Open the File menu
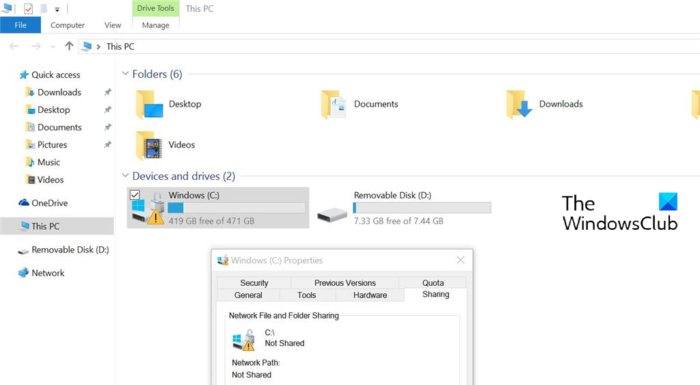This screenshot has height=385, width=700. tap(21, 25)
